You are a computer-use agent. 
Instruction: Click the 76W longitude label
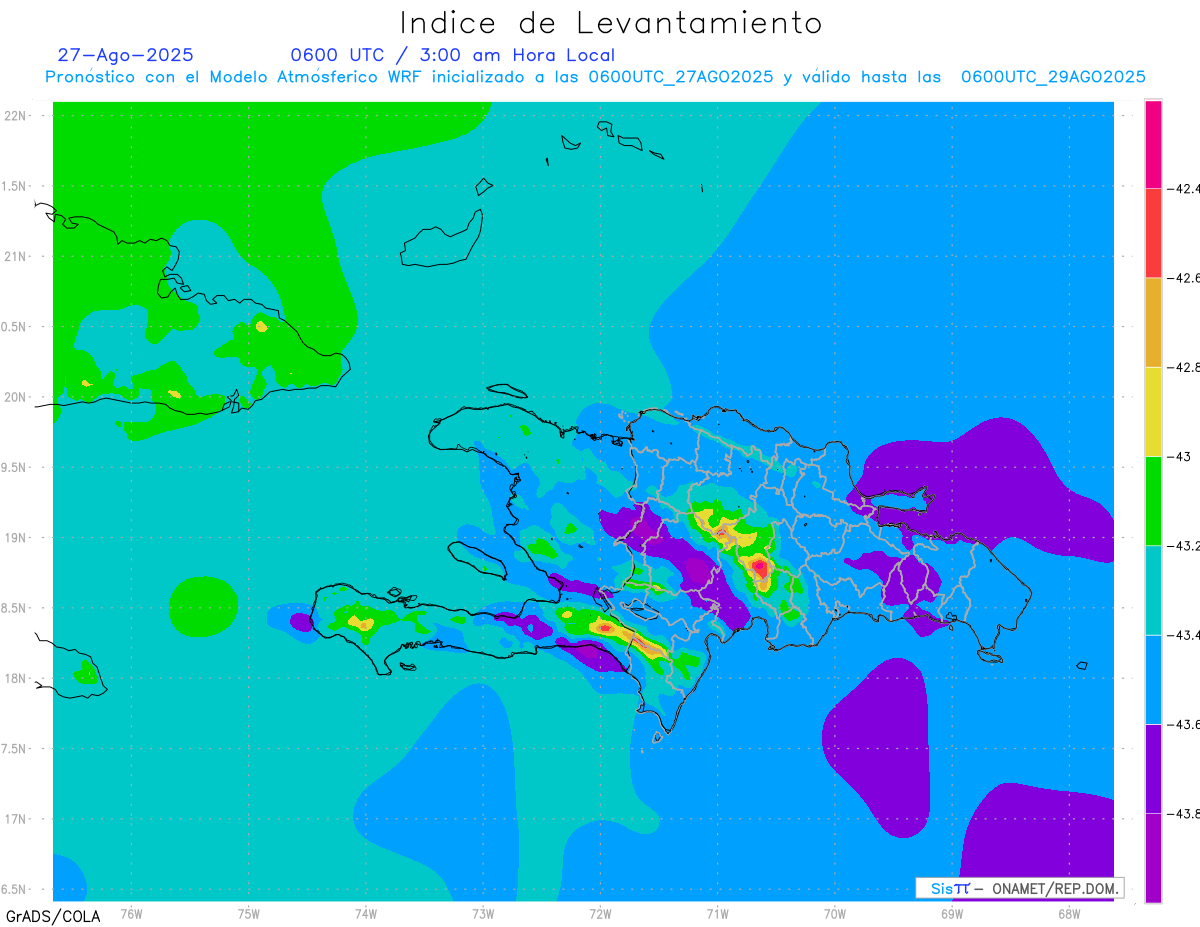131,913
